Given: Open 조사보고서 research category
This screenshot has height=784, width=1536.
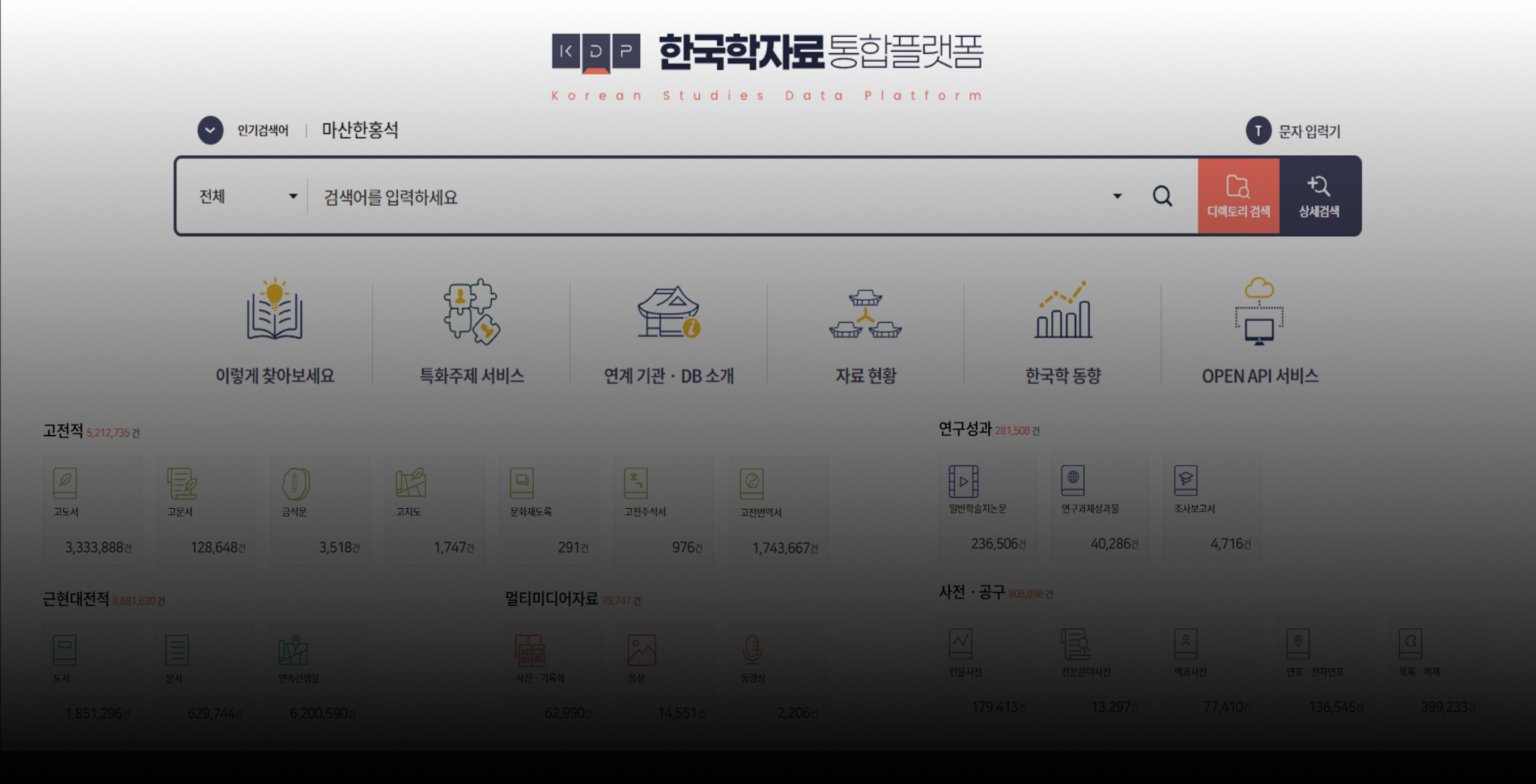Looking at the screenshot, I should coord(1212,507).
